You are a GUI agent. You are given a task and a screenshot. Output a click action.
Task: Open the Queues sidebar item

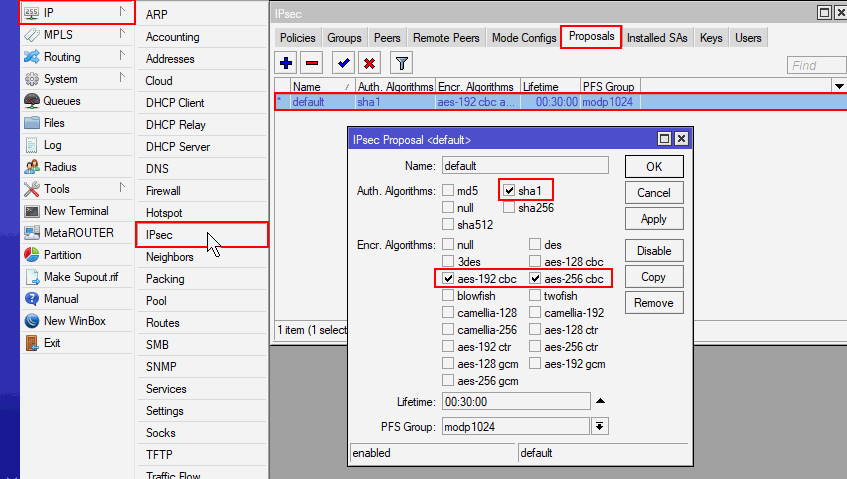click(61, 101)
